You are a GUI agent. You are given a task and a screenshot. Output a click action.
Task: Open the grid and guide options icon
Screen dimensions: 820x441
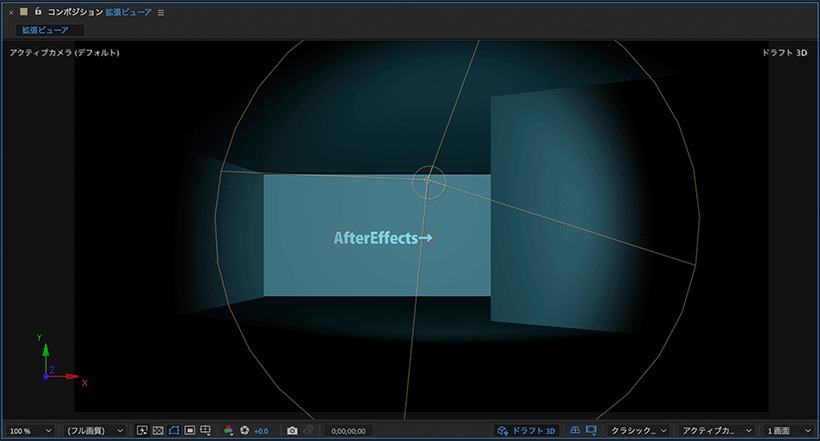(206, 430)
